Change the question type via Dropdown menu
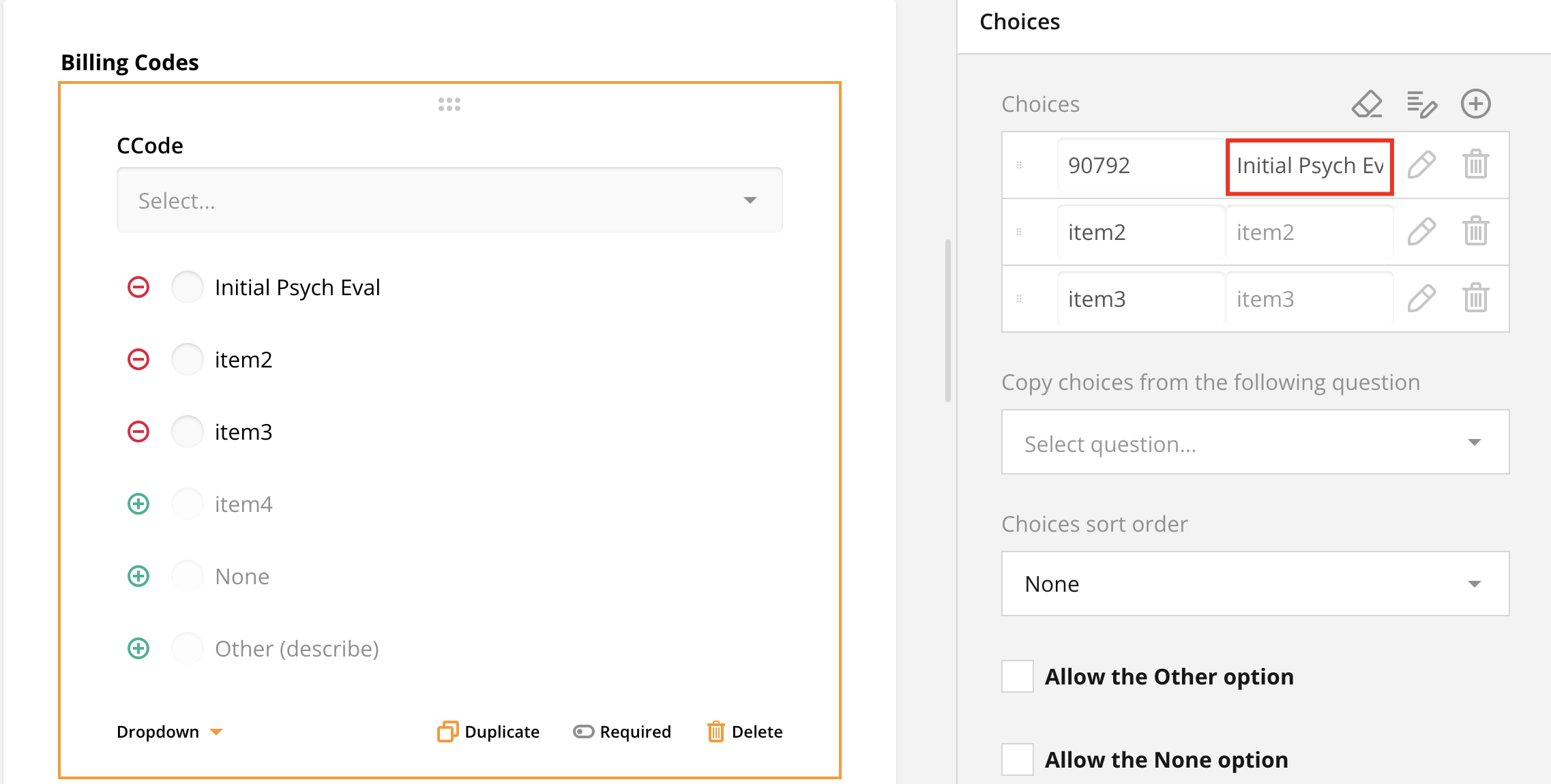 pyautogui.click(x=169, y=732)
